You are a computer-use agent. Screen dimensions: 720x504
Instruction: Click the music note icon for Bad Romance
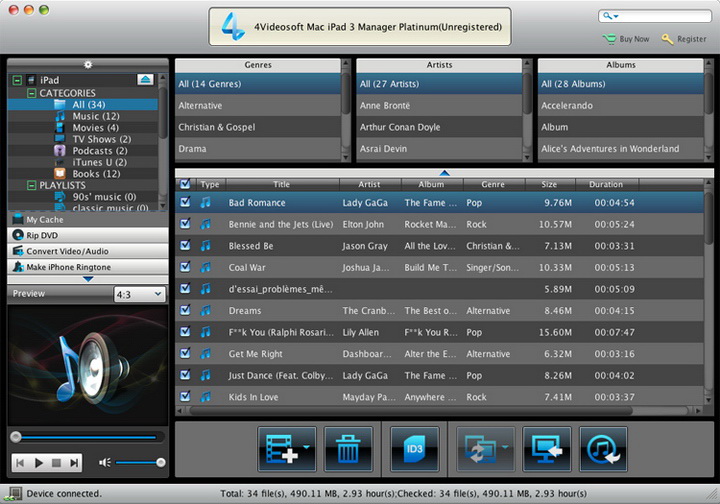click(205, 202)
